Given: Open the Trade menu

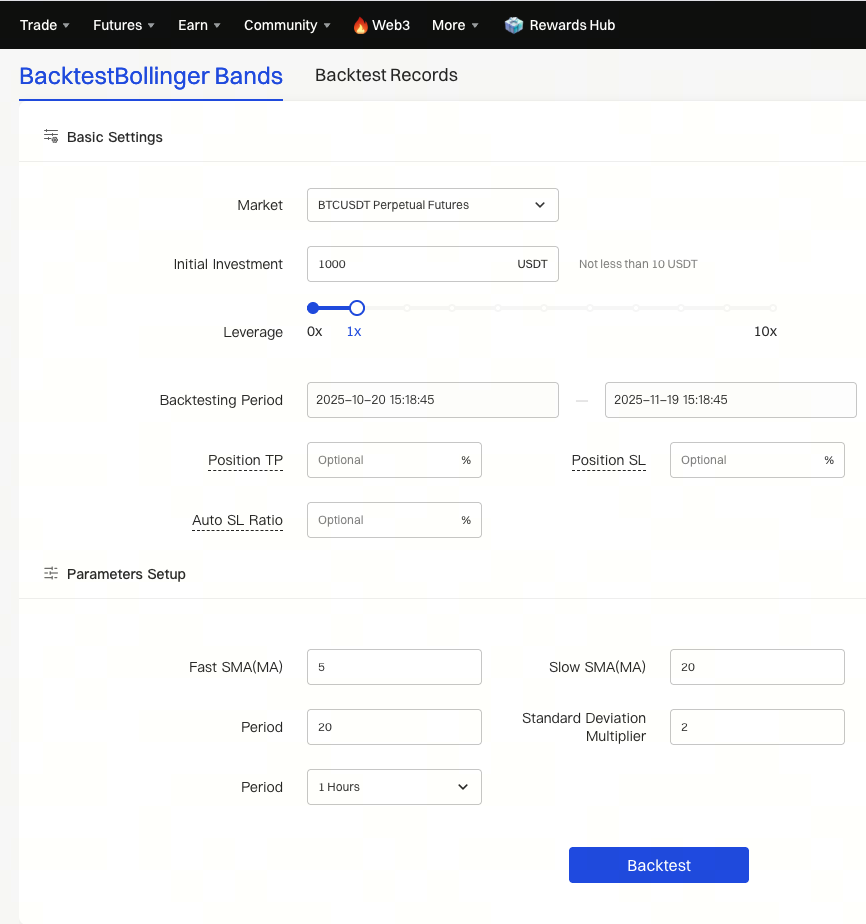Looking at the screenshot, I should coord(44,25).
